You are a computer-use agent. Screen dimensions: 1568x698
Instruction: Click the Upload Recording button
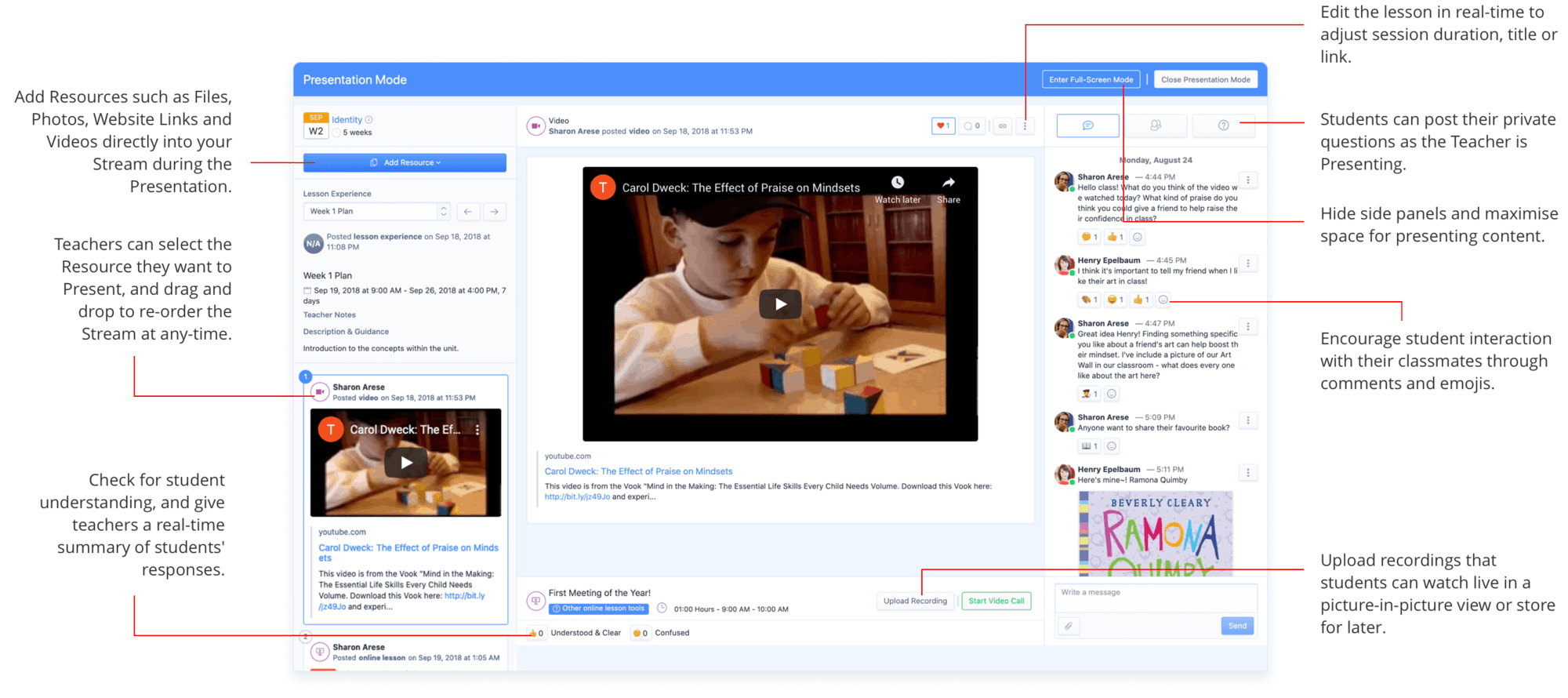(915, 602)
